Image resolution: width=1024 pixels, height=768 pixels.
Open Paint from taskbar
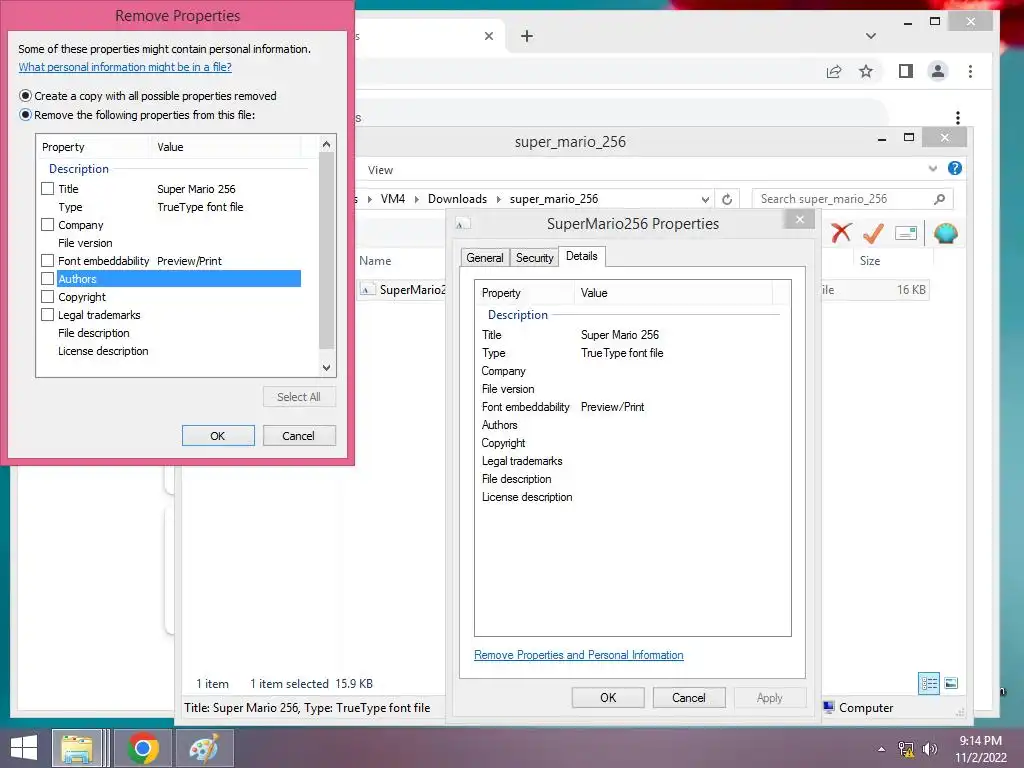coord(204,748)
